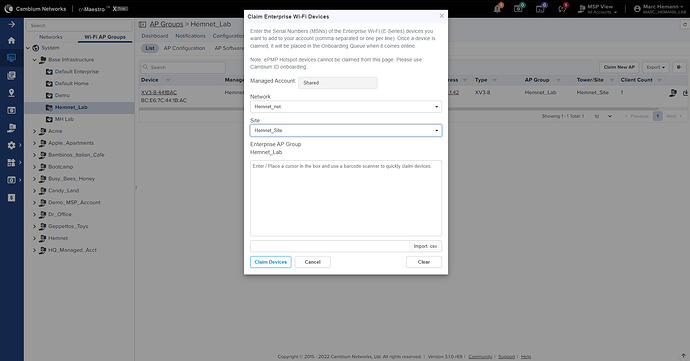Select Default Home in the tree
Viewport: 690px width, 361px height.
click(72, 84)
